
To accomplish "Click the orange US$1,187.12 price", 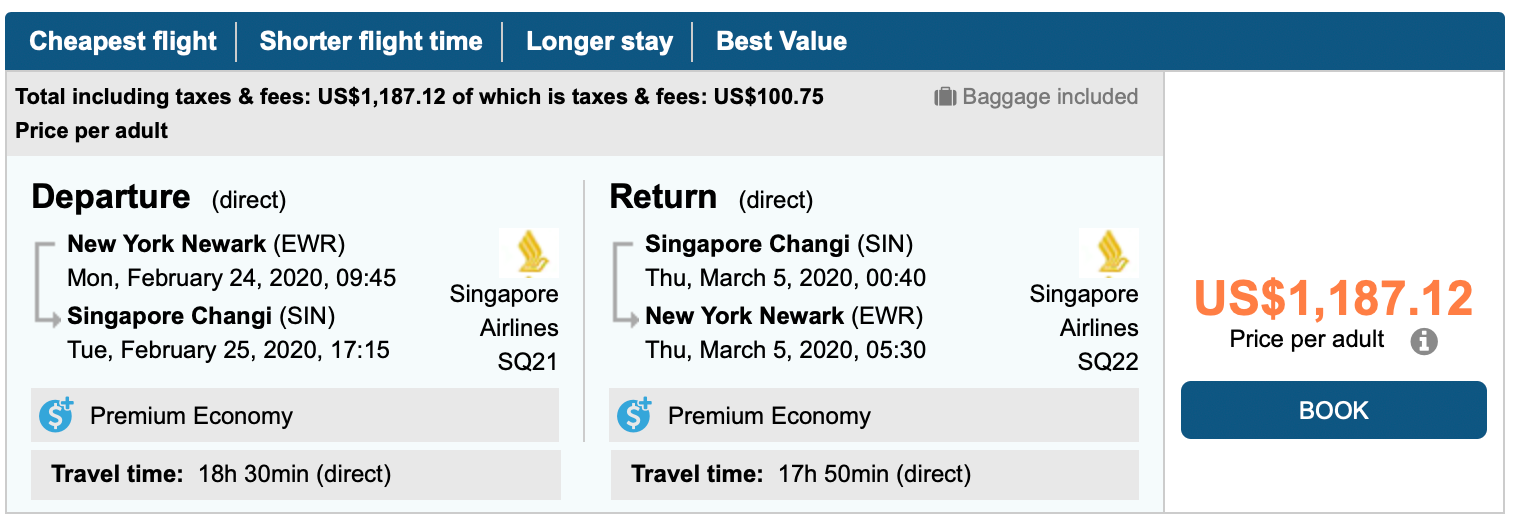I will (x=1333, y=299).
